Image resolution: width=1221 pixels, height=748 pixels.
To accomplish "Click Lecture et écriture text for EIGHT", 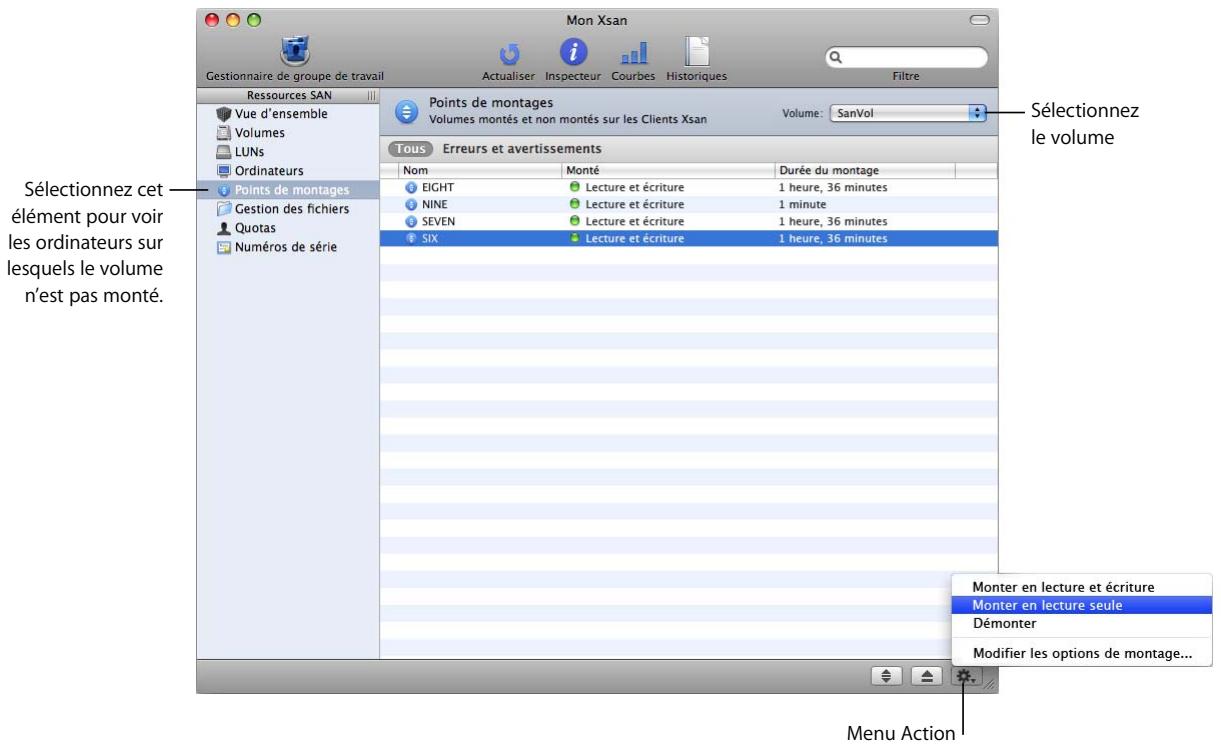I will pyautogui.click(x=635, y=188).
